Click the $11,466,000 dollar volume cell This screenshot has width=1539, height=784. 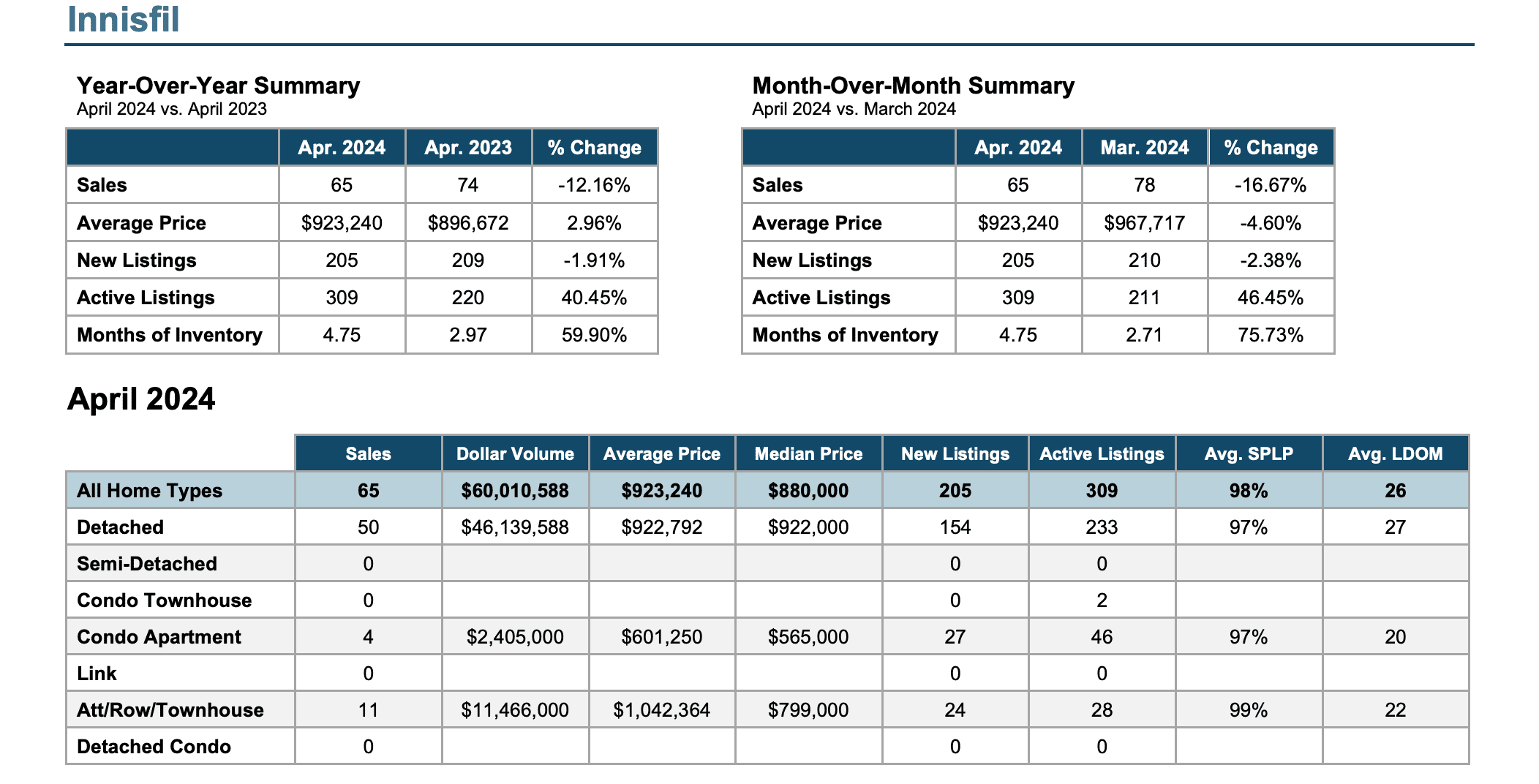tap(515, 710)
